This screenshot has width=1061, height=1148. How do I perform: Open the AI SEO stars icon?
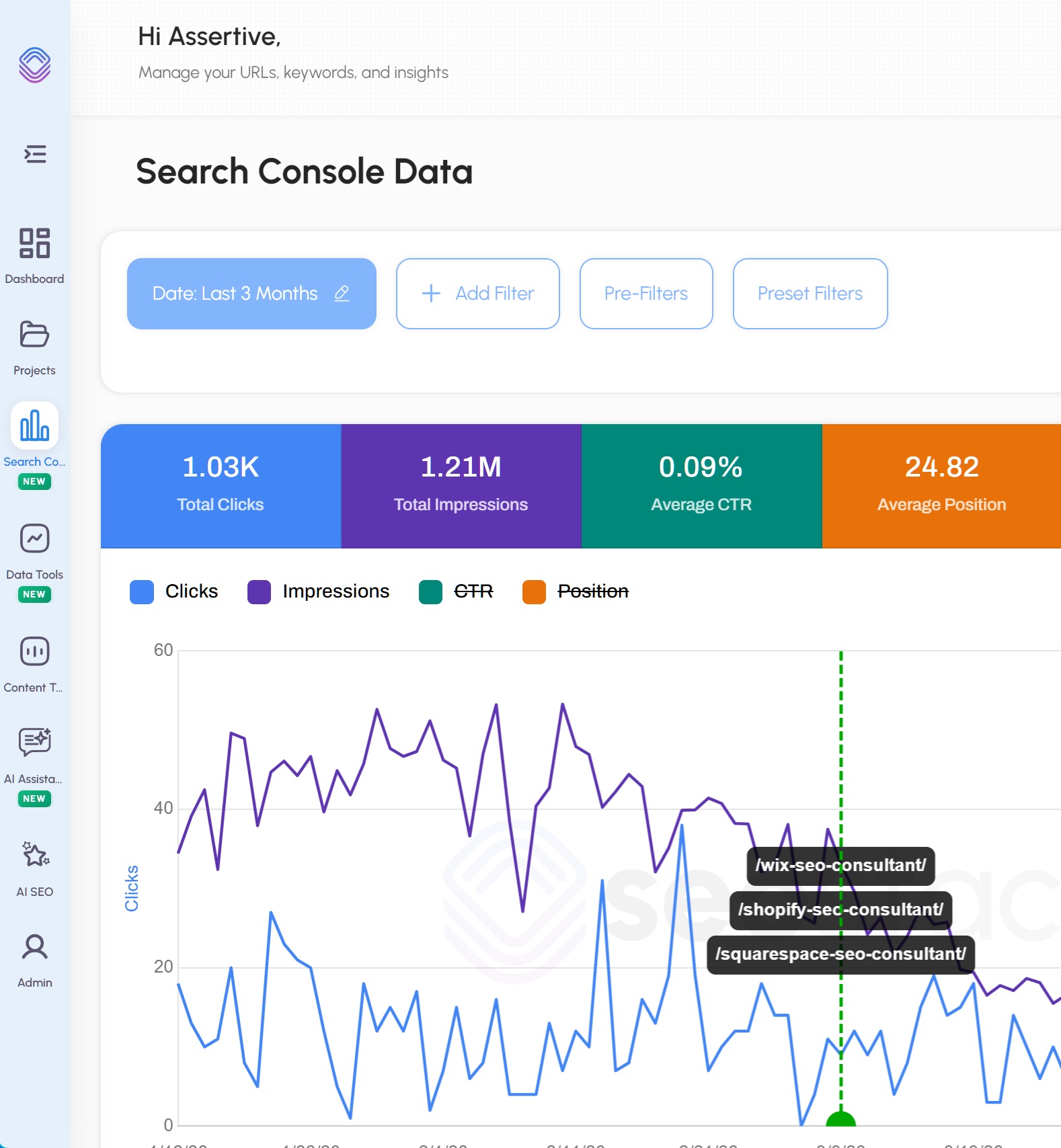[x=34, y=855]
